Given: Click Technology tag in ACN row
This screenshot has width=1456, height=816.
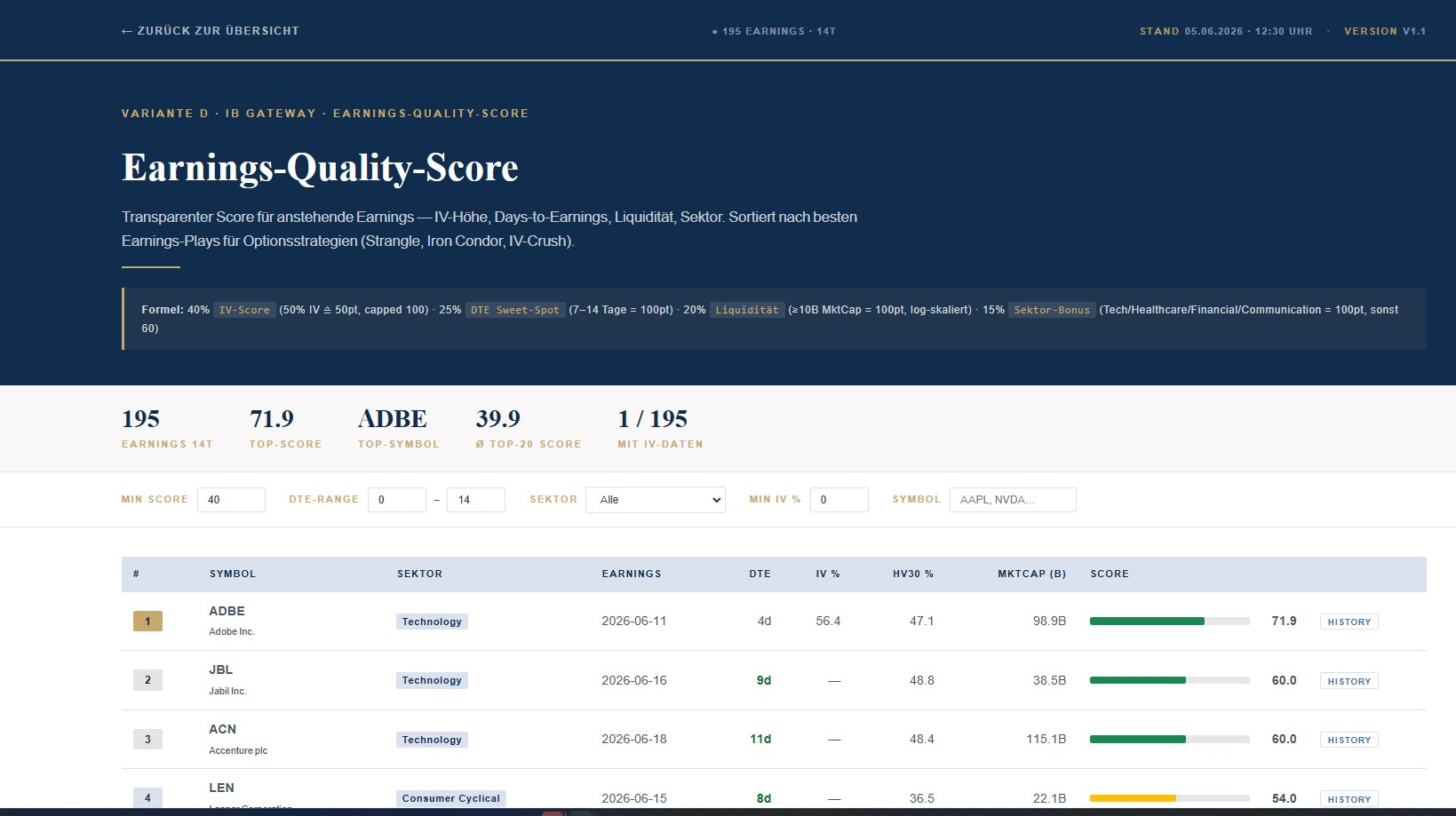Looking at the screenshot, I should tap(432, 740).
